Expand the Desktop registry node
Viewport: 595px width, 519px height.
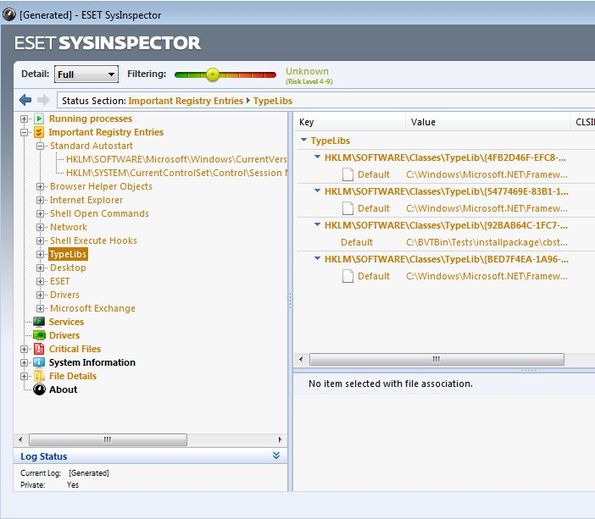pos(40,268)
